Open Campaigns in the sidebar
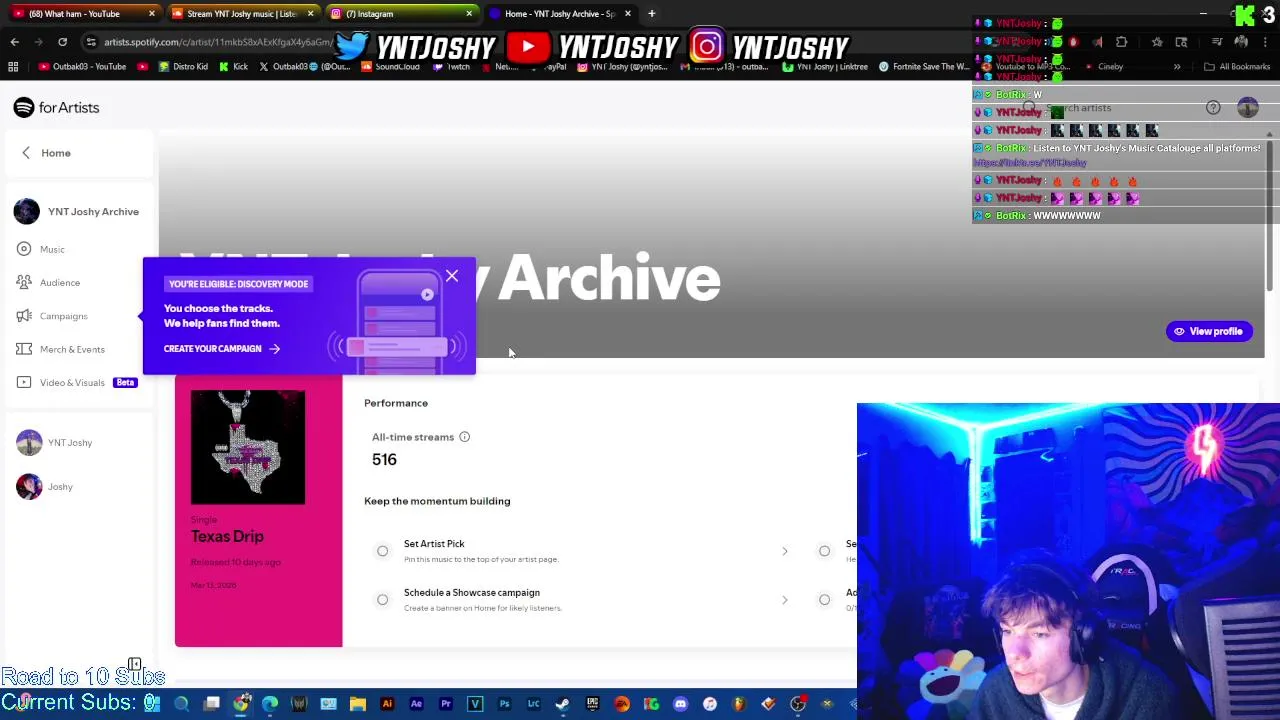The height and width of the screenshot is (720, 1280). click(63, 316)
